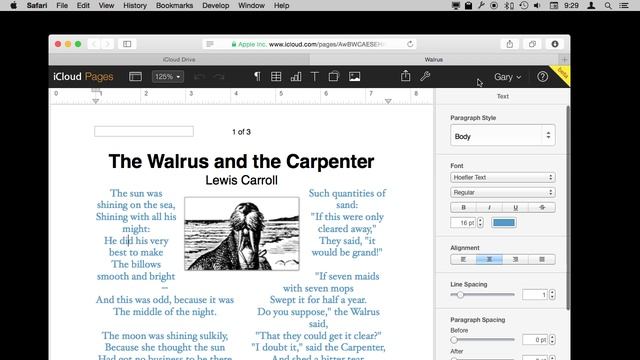
Task: Align text right
Action: point(516,260)
